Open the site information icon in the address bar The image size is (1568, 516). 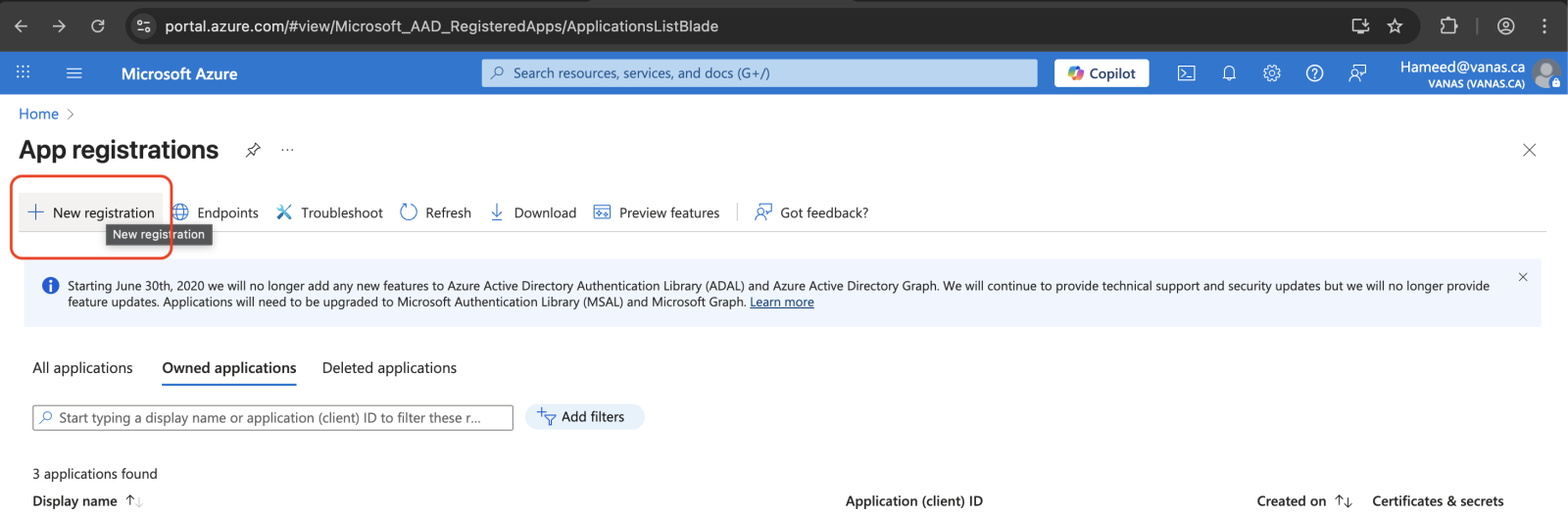tap(144, 26)
